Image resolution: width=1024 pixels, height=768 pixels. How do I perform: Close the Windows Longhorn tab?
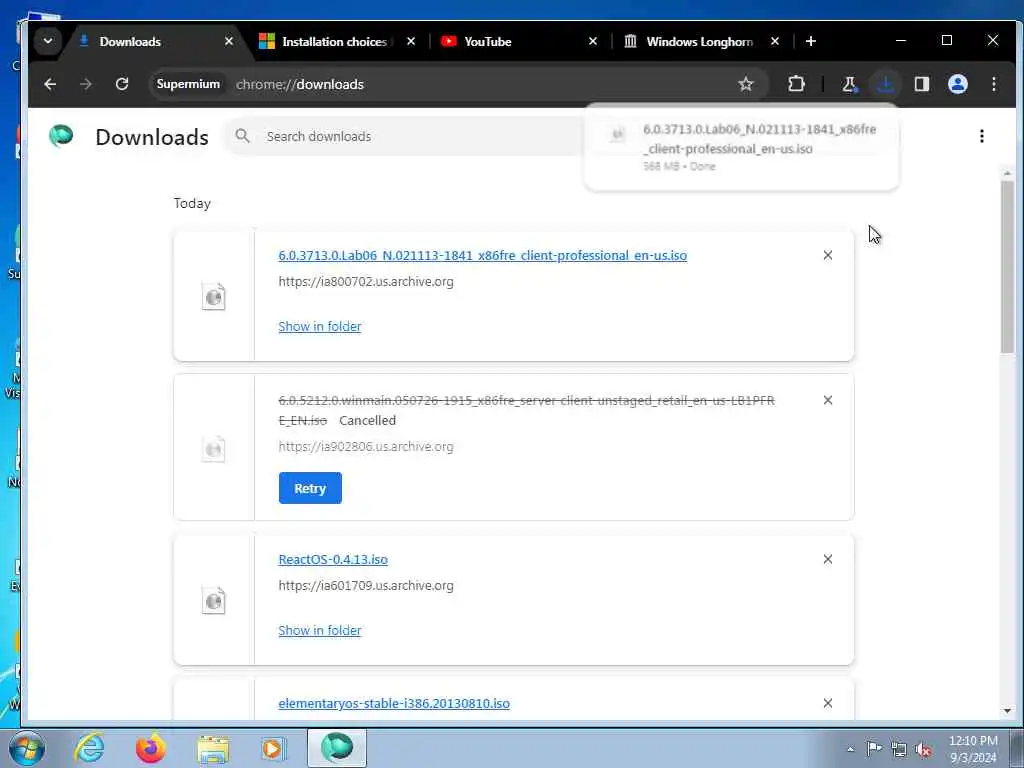pos(775,41)
